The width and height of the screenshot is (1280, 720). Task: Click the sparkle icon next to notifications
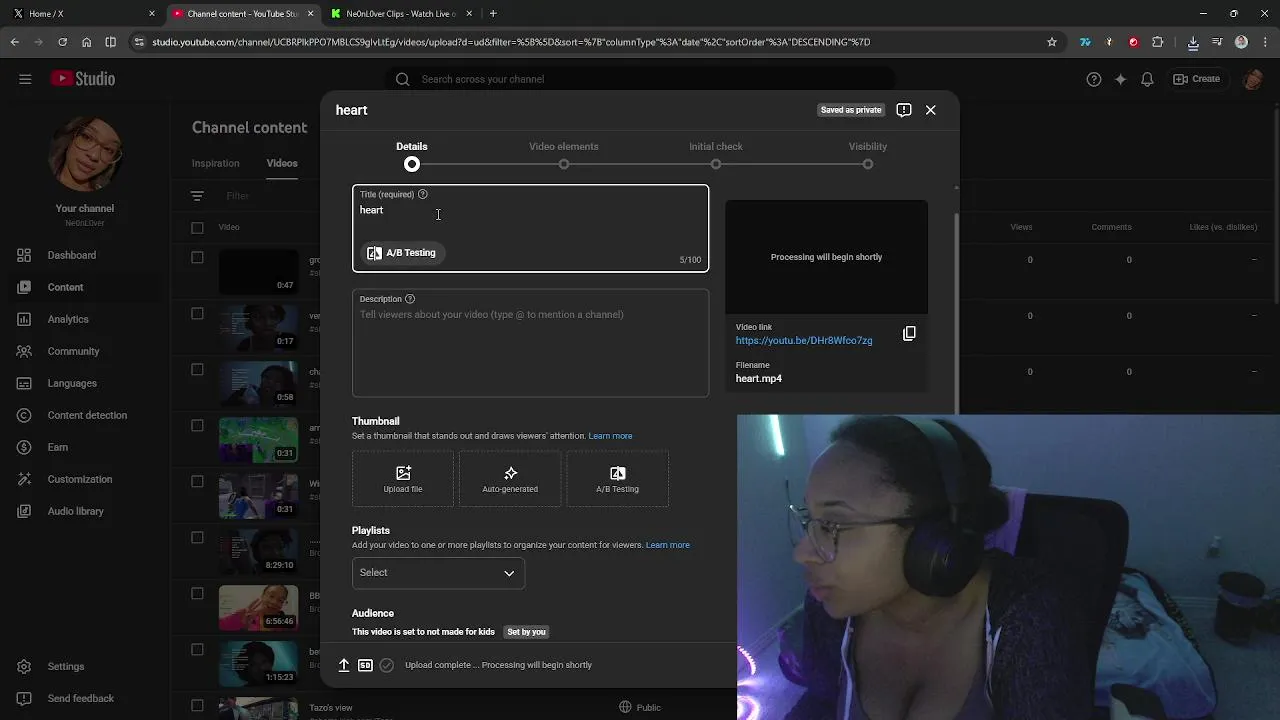(x=1121, y=79)
